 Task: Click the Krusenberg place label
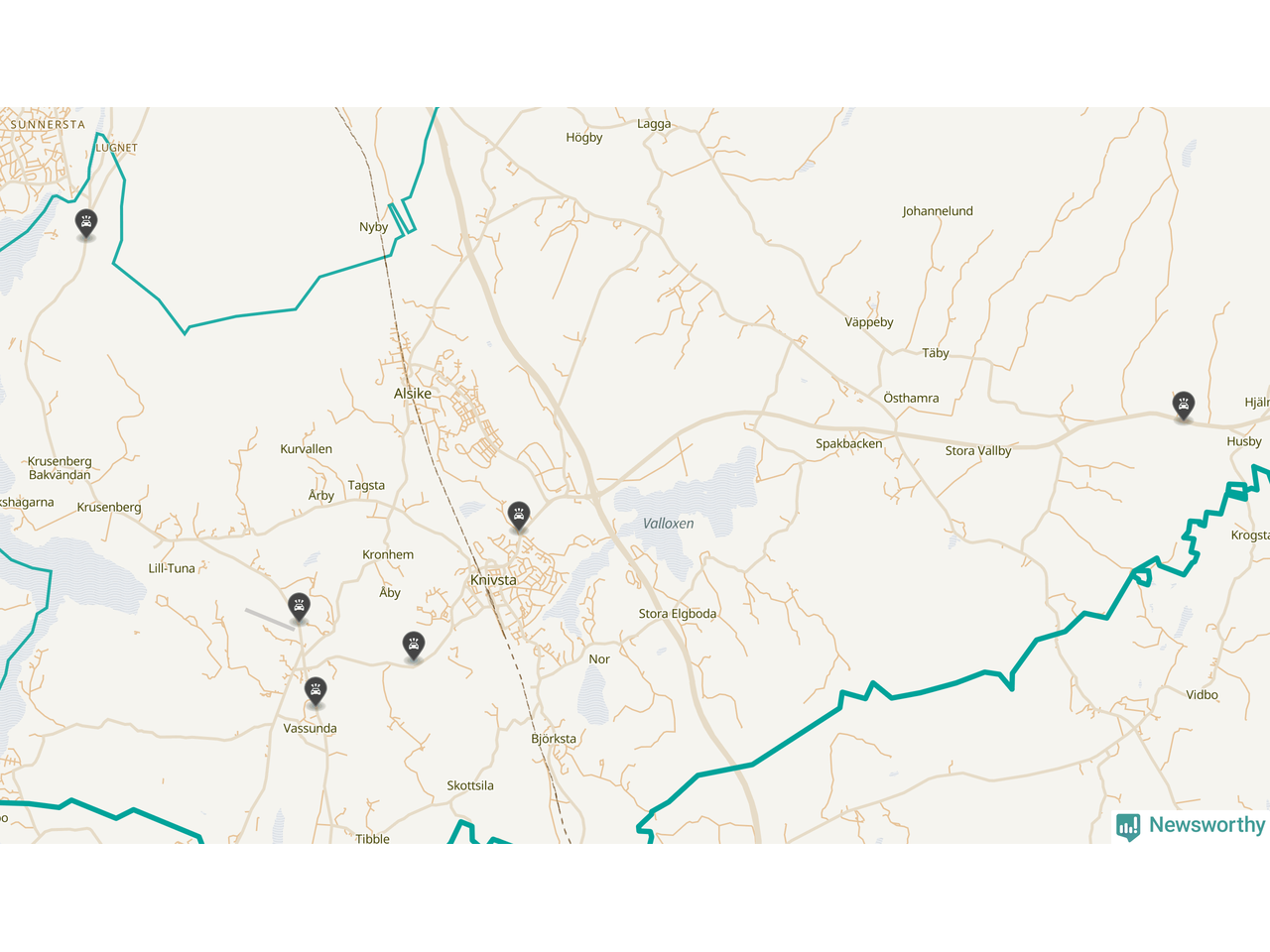(109, 507)
